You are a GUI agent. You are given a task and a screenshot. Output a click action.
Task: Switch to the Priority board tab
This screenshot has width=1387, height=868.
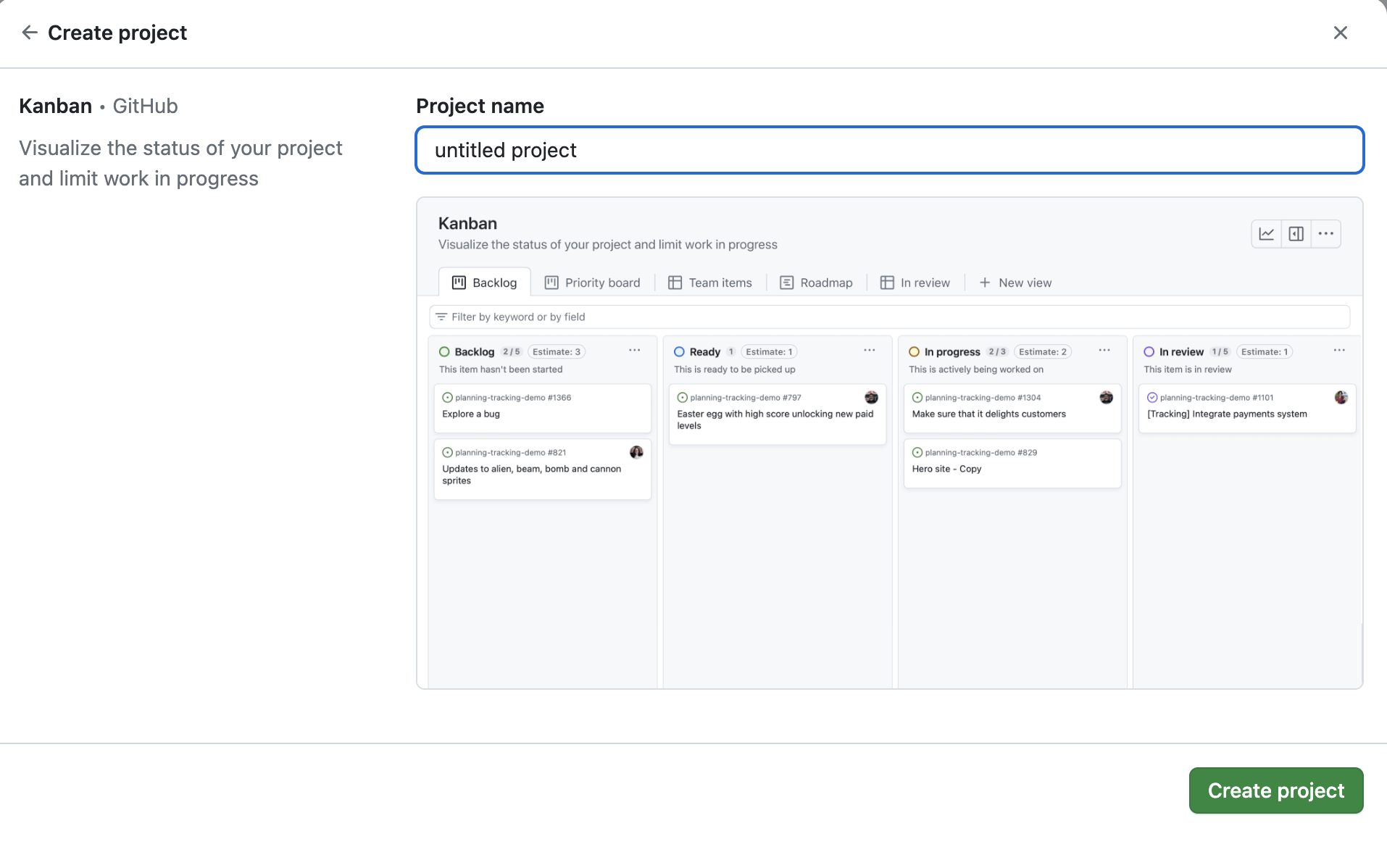pos(592,283)
